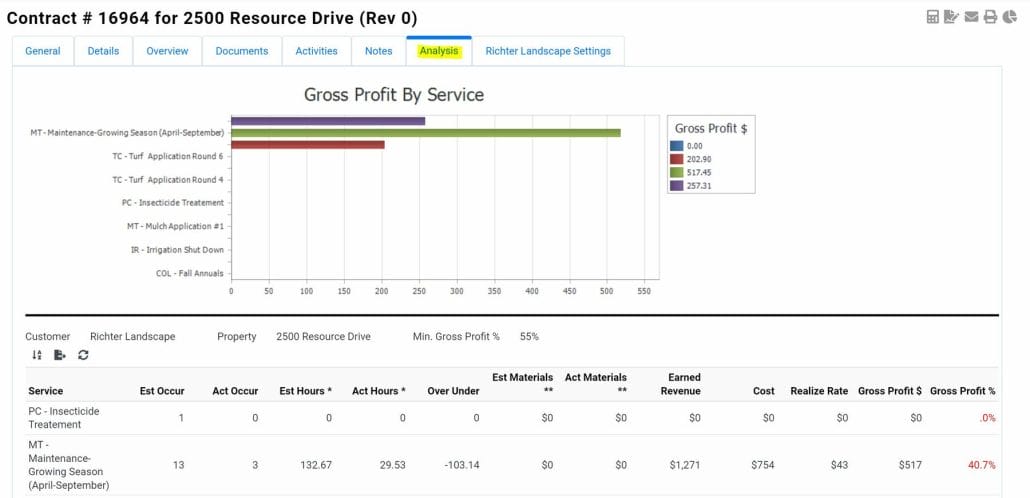Switch to the General tab
Image resolution: width=1030 pixels, height=498 pixels.
click(43, 51)
